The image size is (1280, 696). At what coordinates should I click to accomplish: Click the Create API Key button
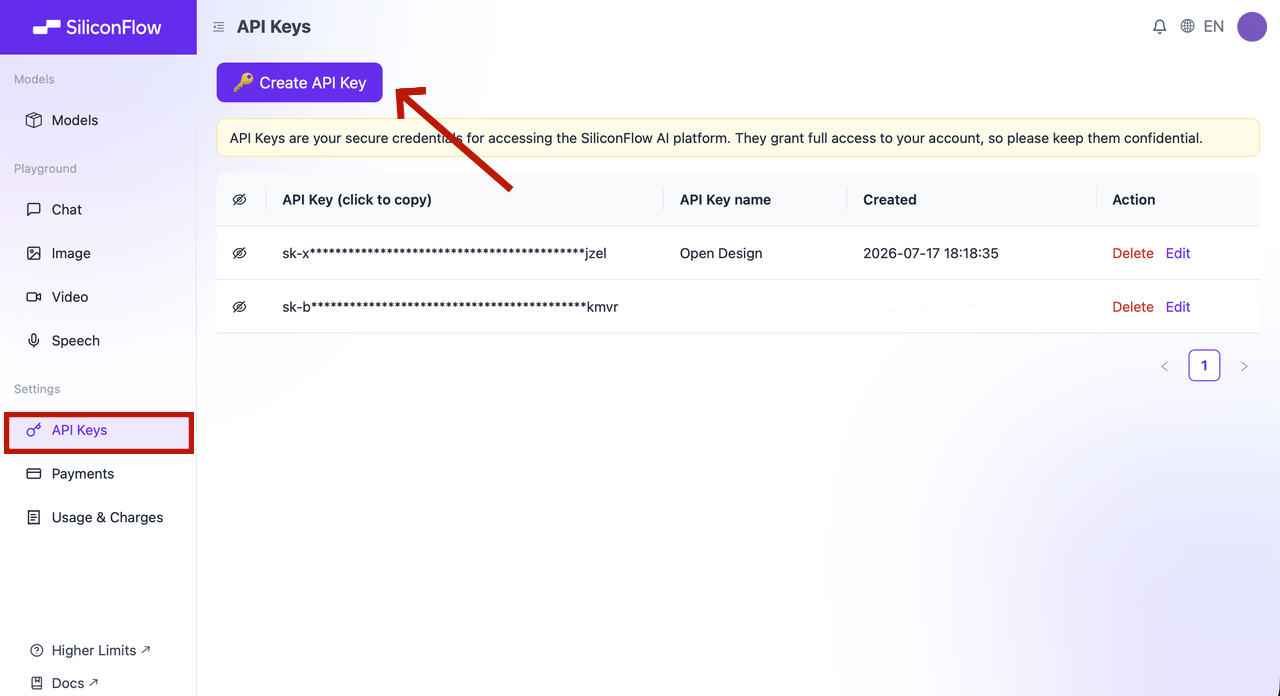(300, 83)
